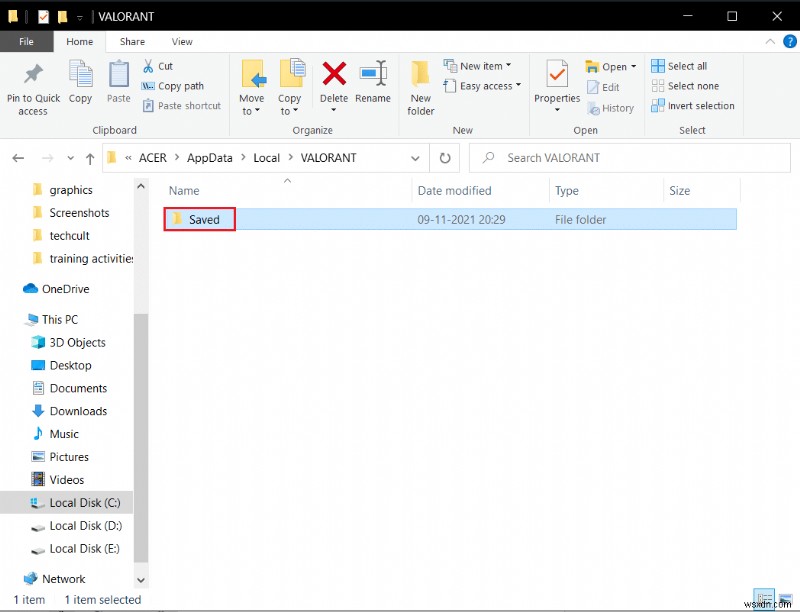
Task: Click VALORANT in the address path
Action: pyautogui.click(x=328, y=158)
